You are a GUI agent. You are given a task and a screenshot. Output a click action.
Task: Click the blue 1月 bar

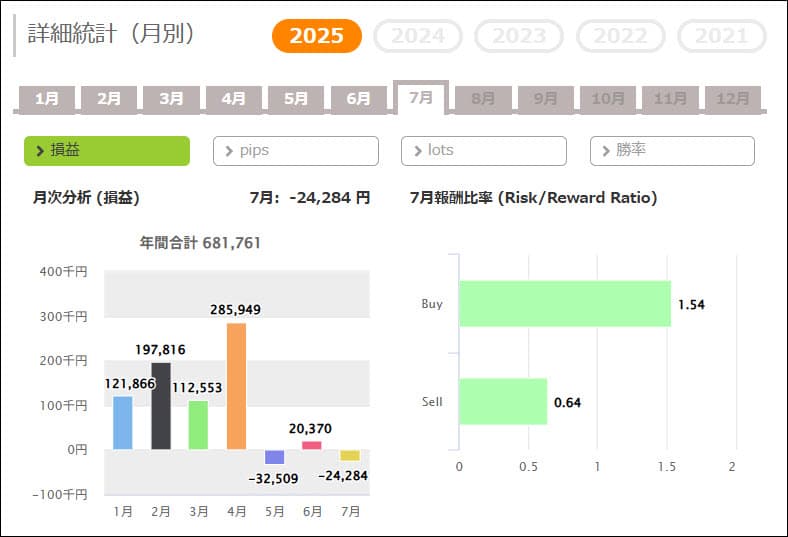coord(123,423)
